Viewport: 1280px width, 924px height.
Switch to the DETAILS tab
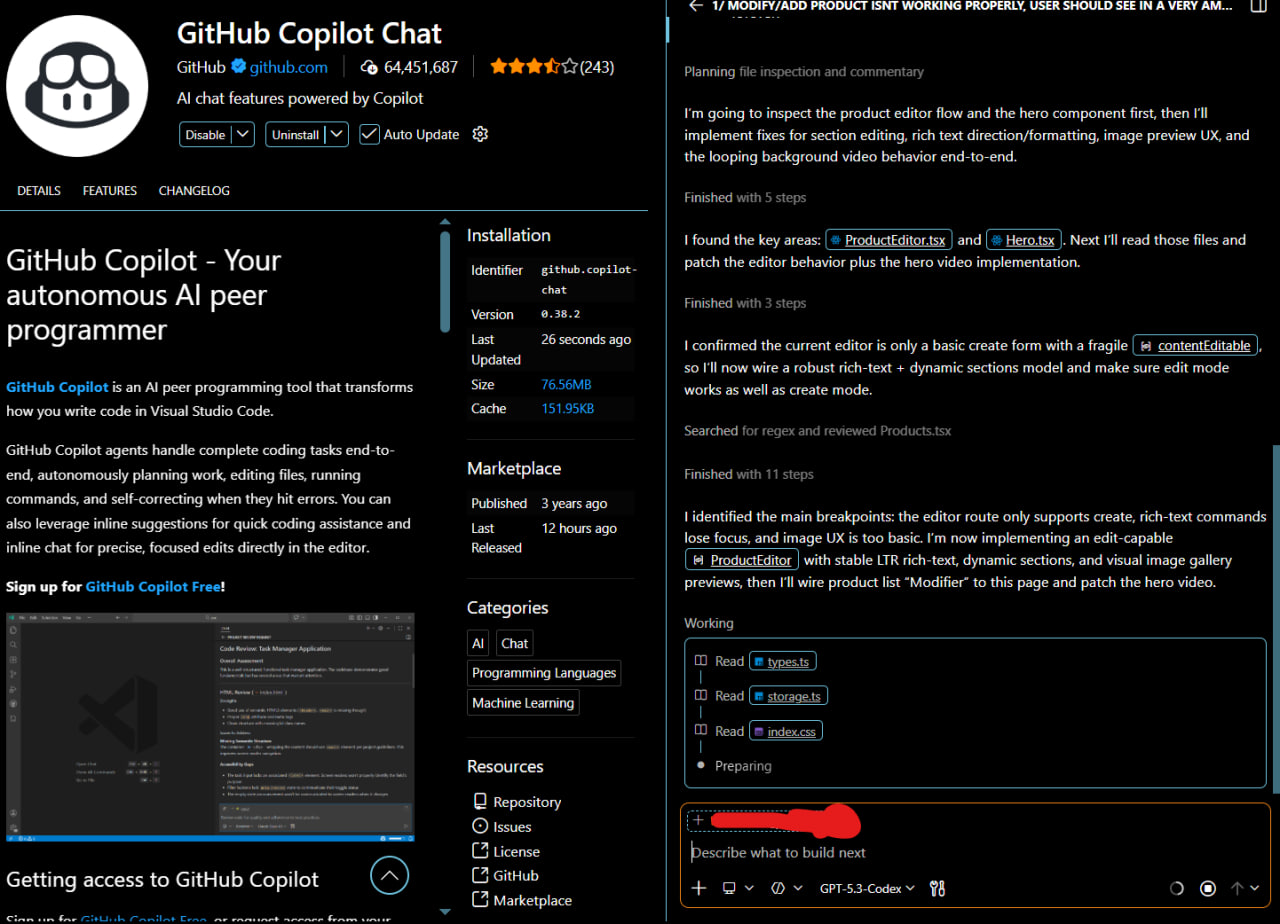pos(39,191)
